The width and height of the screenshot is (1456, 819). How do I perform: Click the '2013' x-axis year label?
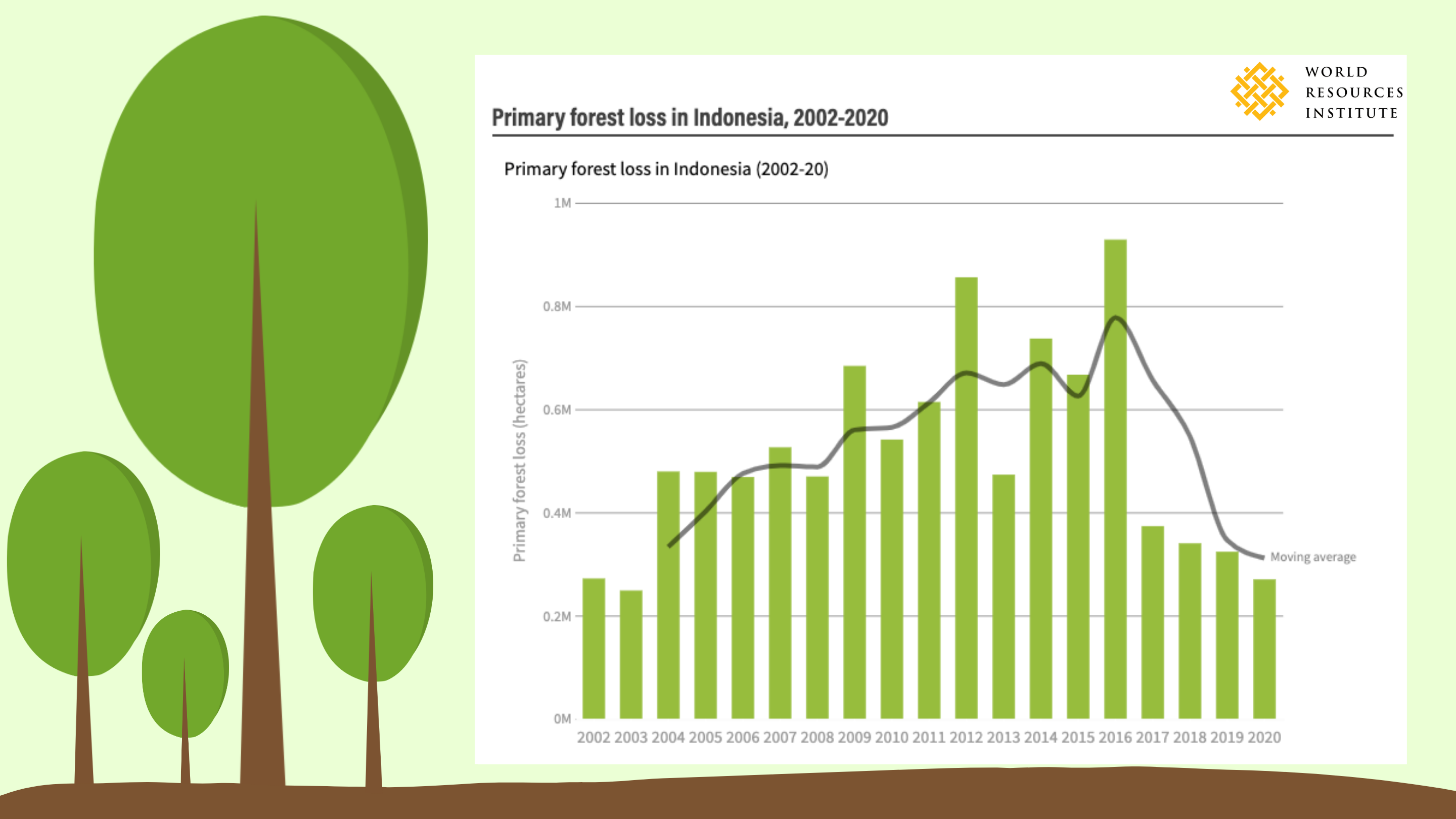tap(1003, 738)
